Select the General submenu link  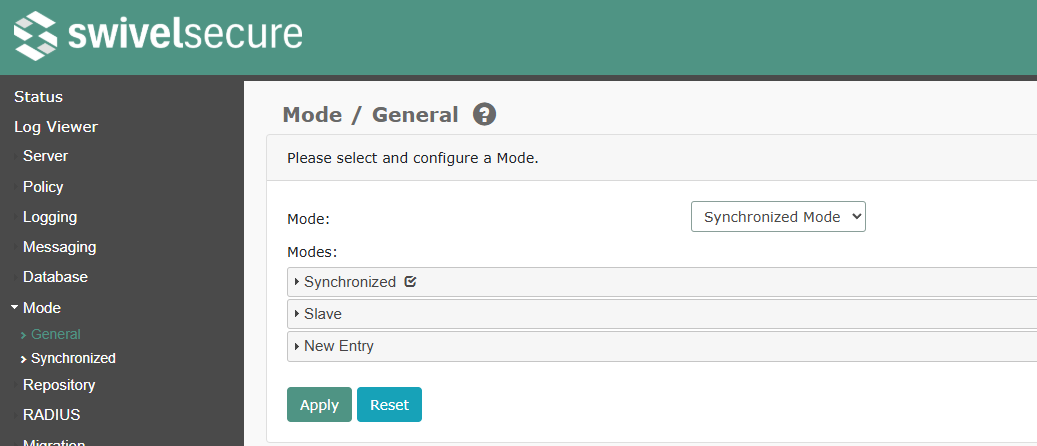pyautogui.click(x=56, y=335)
